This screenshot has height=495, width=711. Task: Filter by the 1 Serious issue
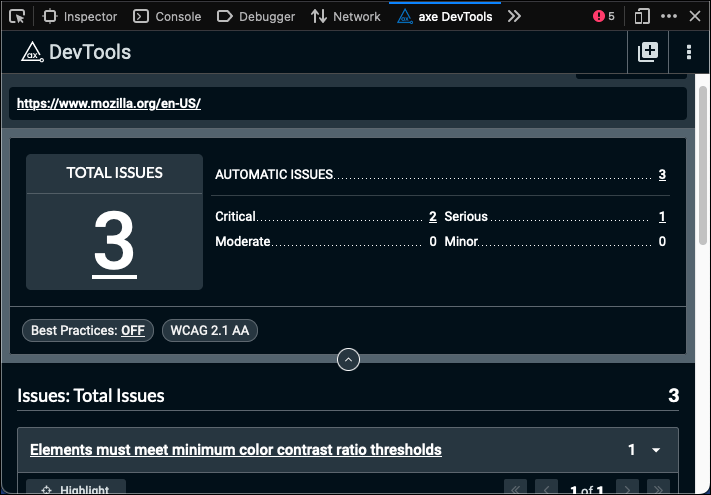point(662,216)
